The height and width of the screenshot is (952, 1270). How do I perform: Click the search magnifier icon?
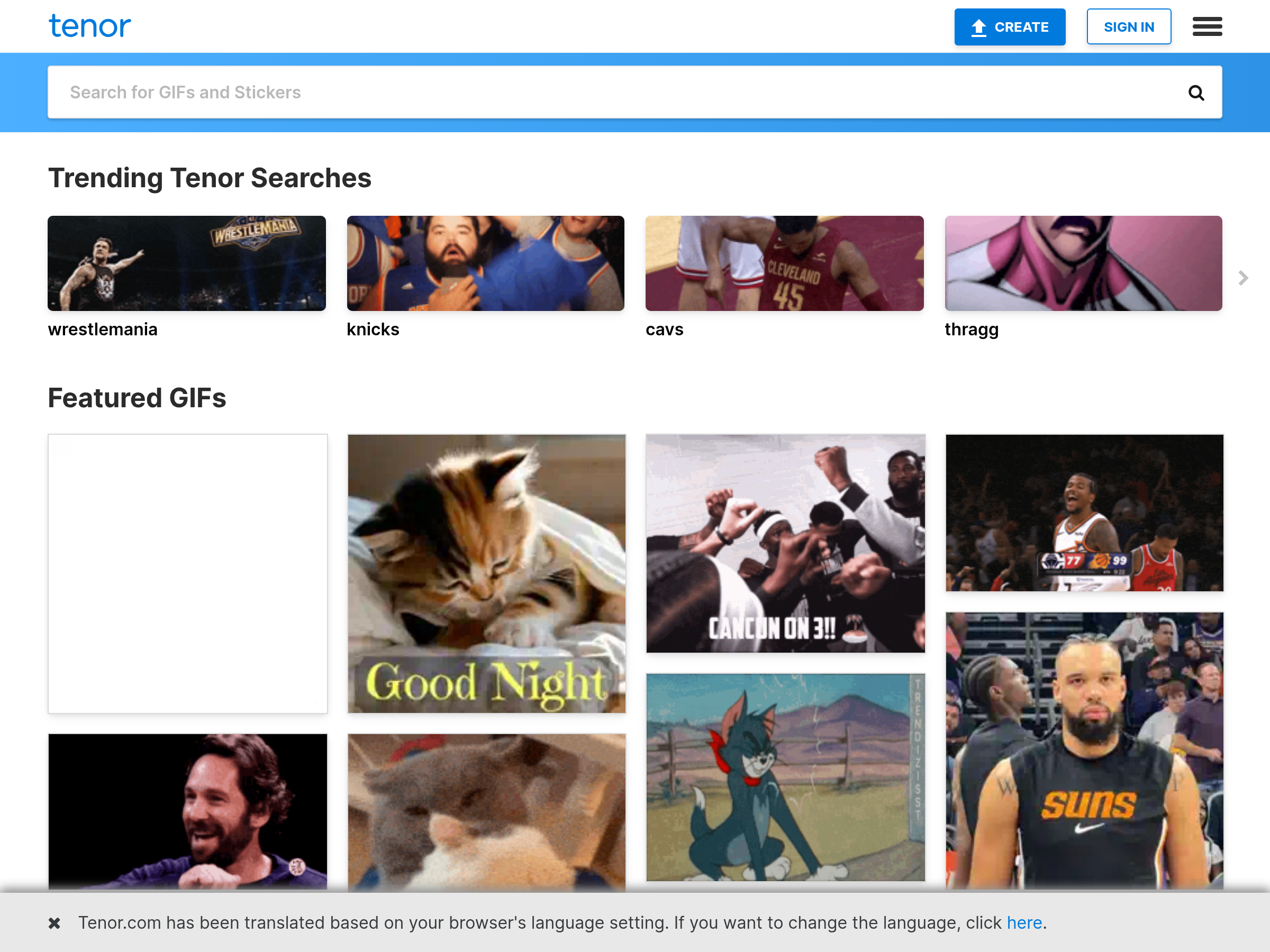1196,93
